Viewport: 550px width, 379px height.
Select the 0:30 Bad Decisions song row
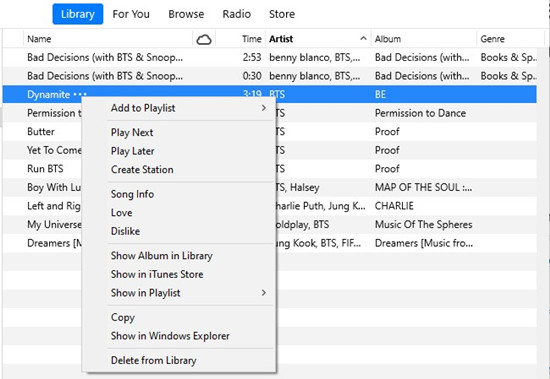269,76
